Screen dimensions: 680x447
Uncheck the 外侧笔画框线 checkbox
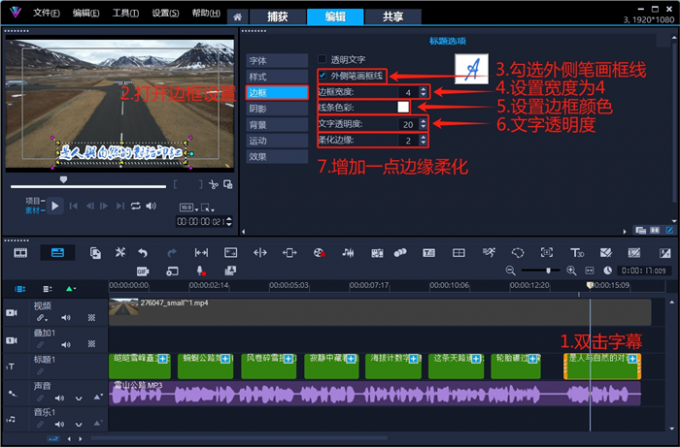tap(322, 76)
